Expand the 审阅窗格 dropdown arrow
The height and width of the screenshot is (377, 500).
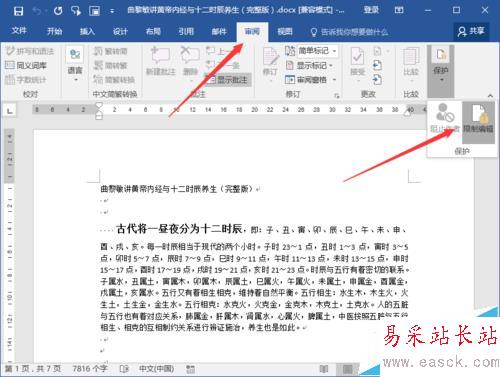click(334, 80)
